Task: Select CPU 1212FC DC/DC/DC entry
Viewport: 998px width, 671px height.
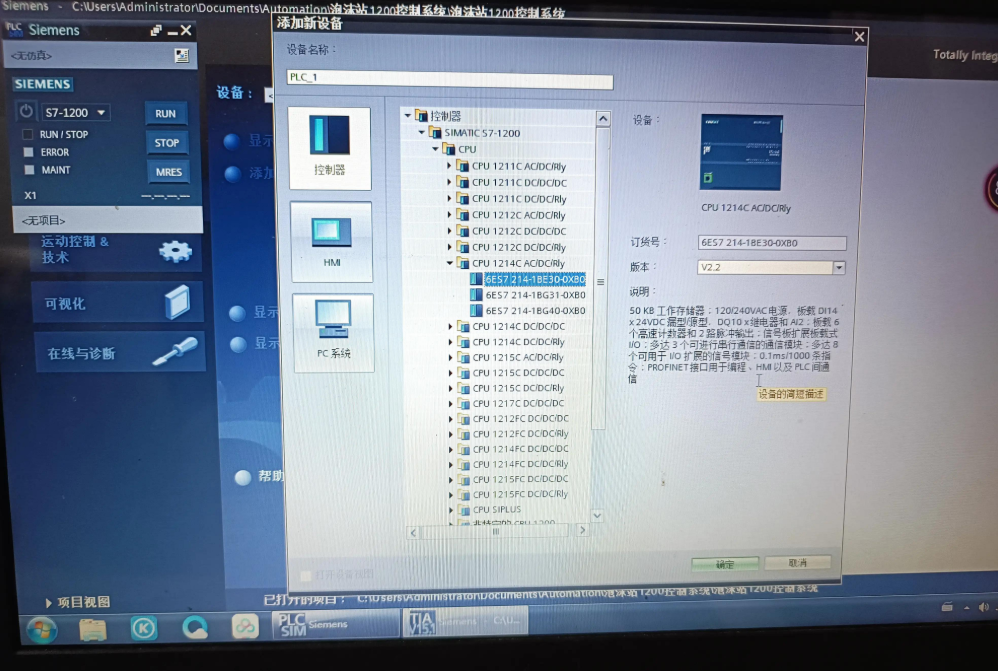Action: (x=521, y=418)
